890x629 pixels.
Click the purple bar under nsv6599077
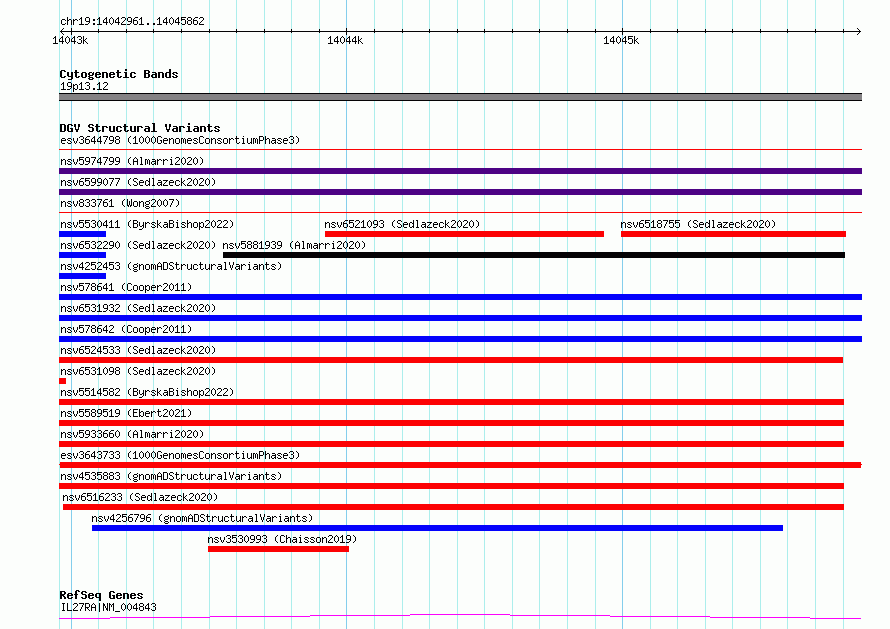pyautogui.click(x=460, y=192)
